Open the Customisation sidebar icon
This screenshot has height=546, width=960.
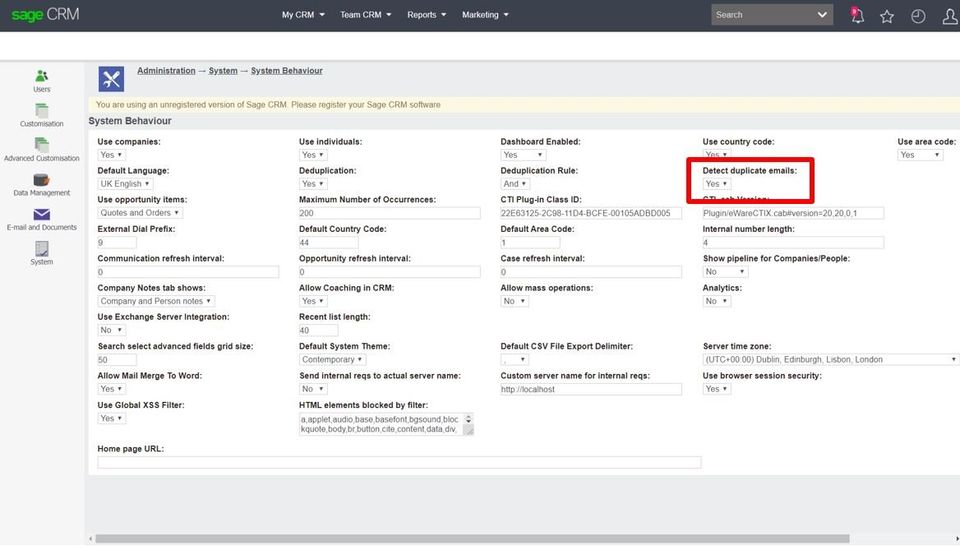click(41, 111)
